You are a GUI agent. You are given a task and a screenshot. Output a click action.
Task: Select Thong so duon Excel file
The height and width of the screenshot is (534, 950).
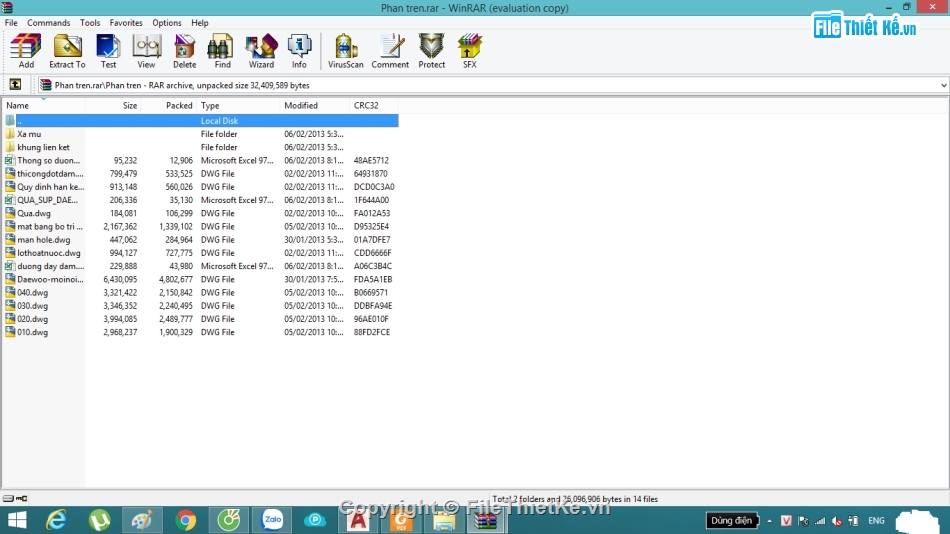click(x=201, y=161)
